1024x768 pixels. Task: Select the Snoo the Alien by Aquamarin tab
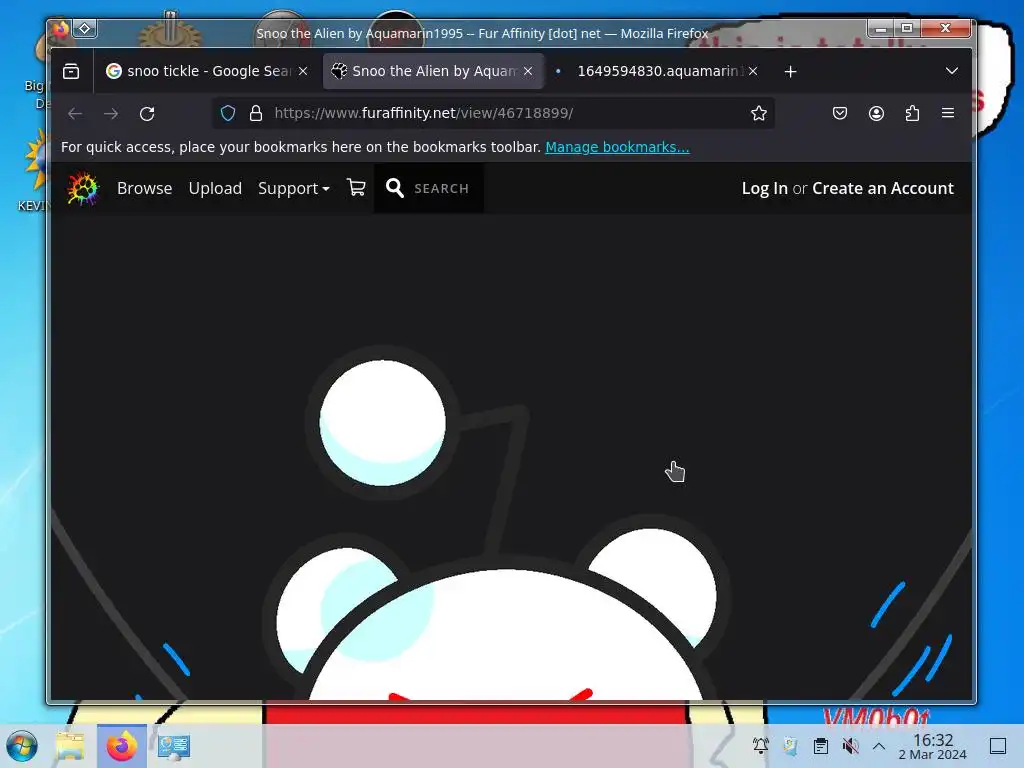tap(433, 71)
